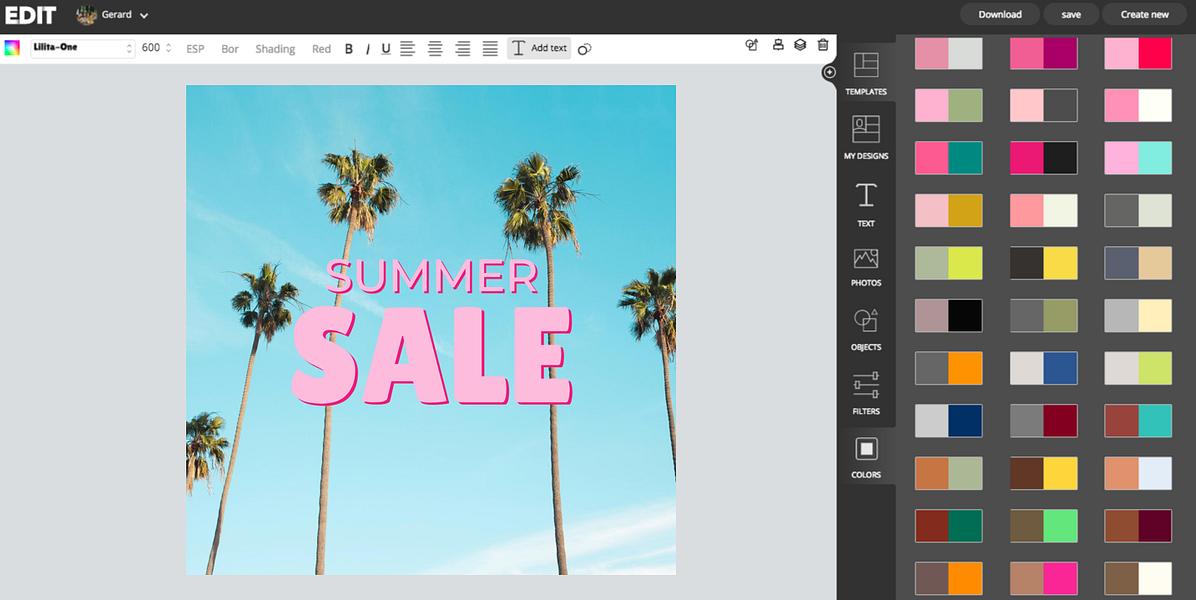Apply the light pink and aqua color combo

coord(1138,158)
